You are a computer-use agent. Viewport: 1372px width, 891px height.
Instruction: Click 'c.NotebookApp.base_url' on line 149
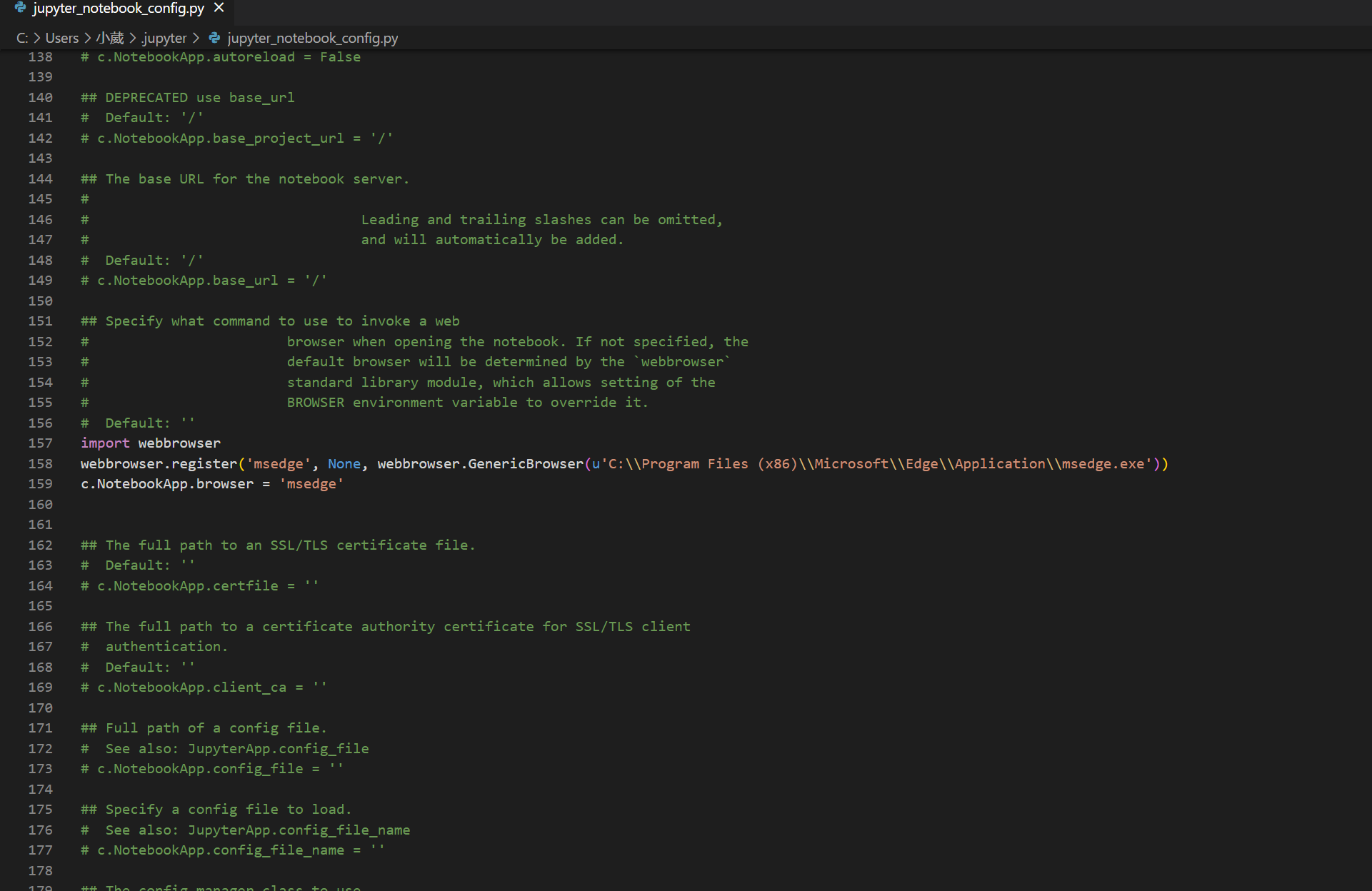188,281
